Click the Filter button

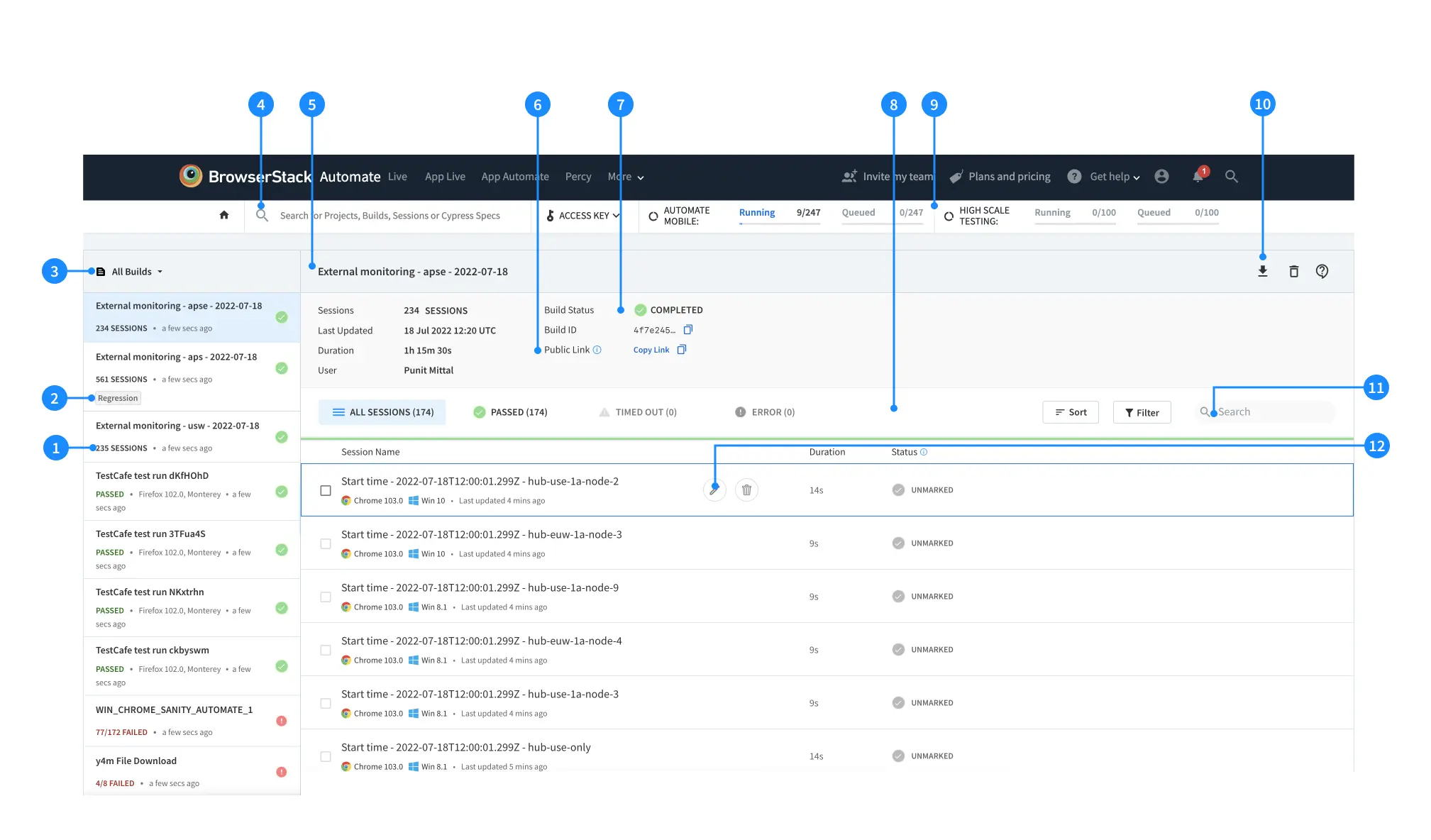click(x=1142, y=412)
